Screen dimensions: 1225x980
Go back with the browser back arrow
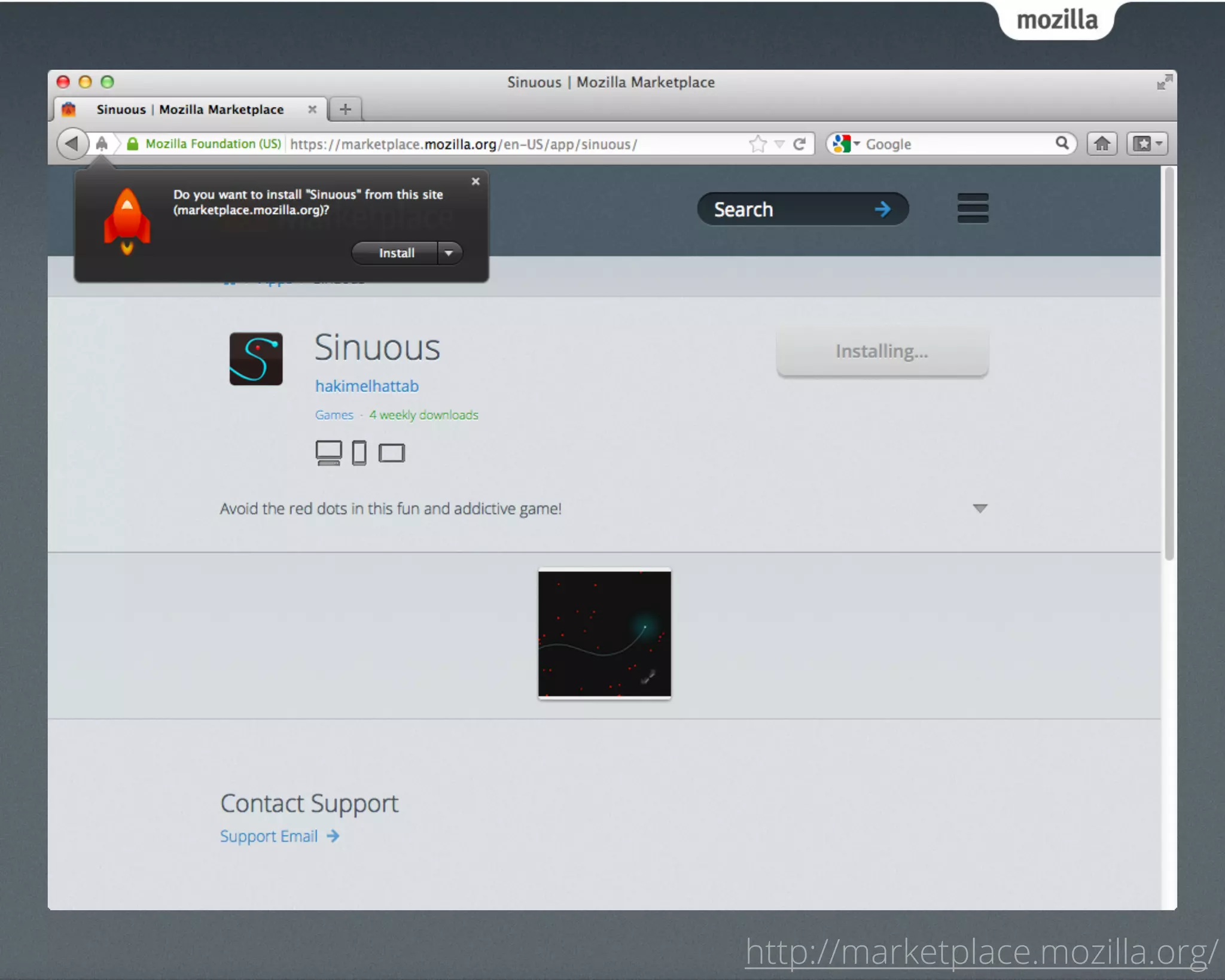[72, 144]
